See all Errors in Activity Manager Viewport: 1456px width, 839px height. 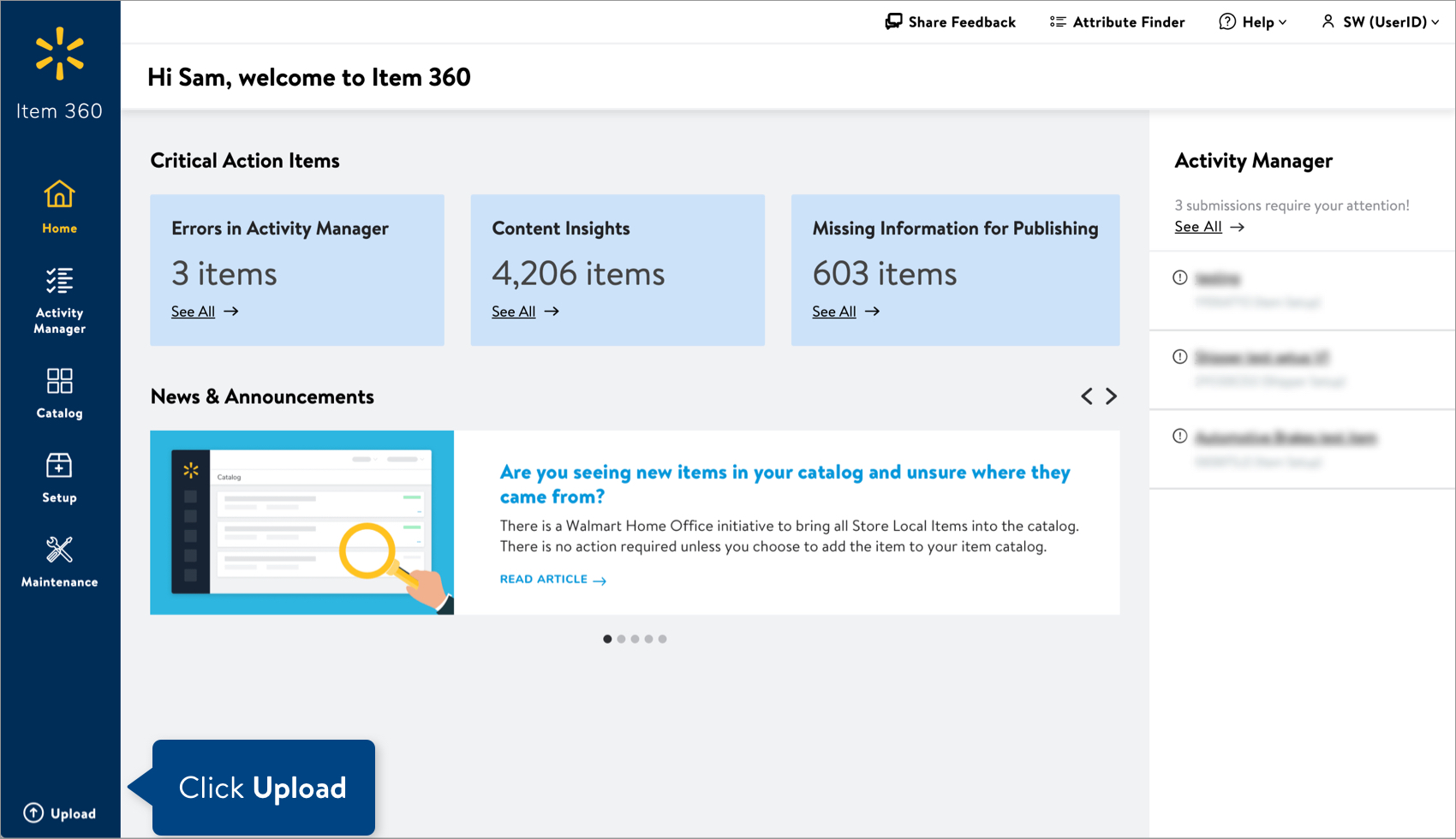click(193, 312)
